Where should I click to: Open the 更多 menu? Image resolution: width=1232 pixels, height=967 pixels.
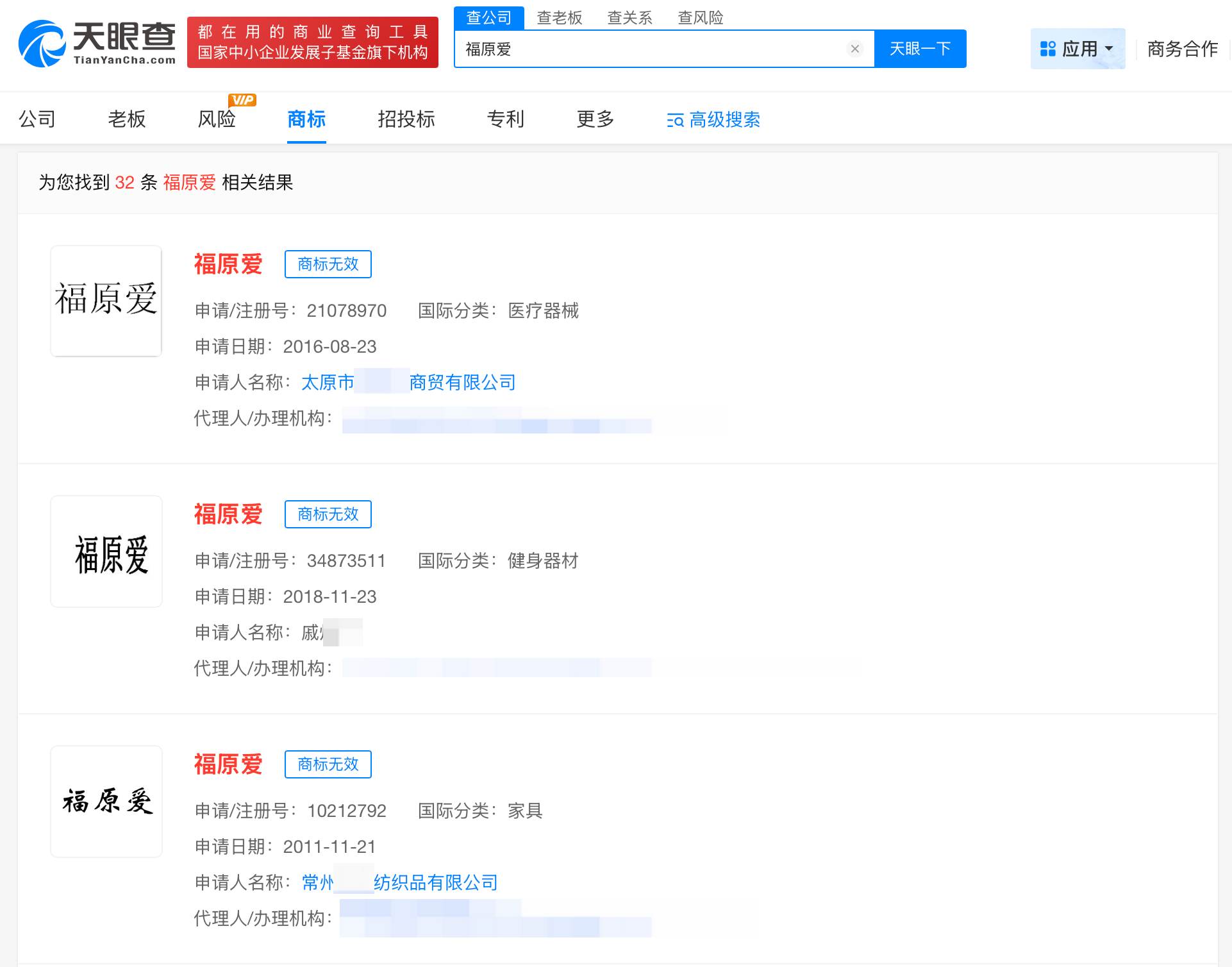(595, 119)
